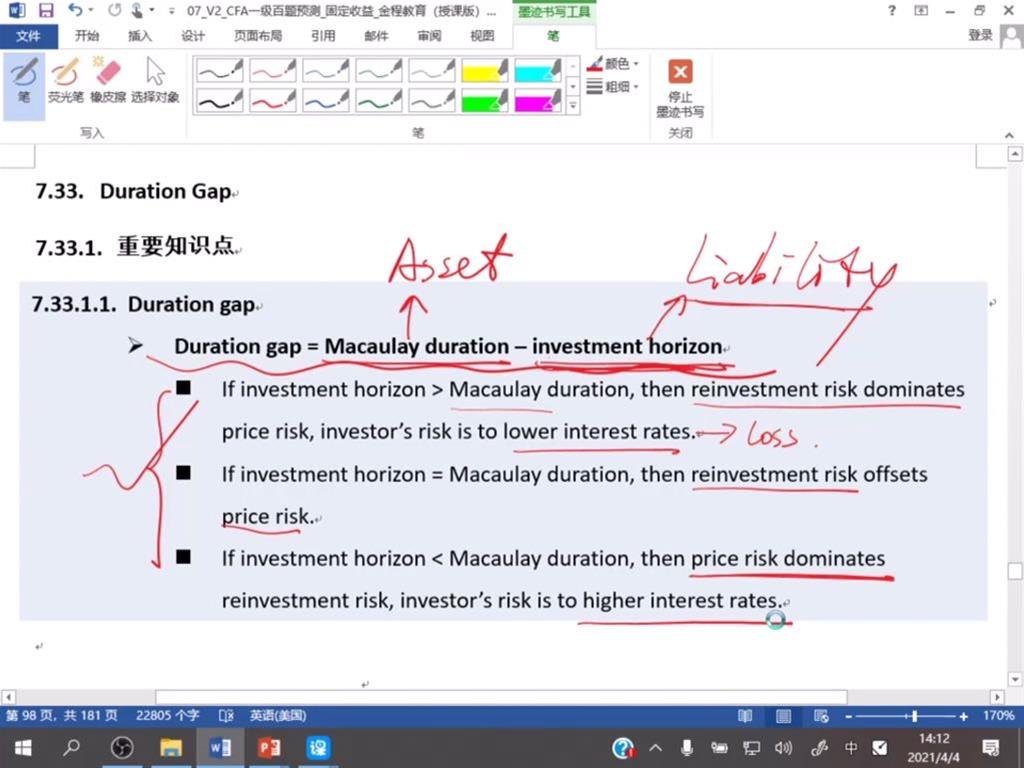
Task: Select the Eraser (橡皮擦) tool
Action: (x=107, y=80)
